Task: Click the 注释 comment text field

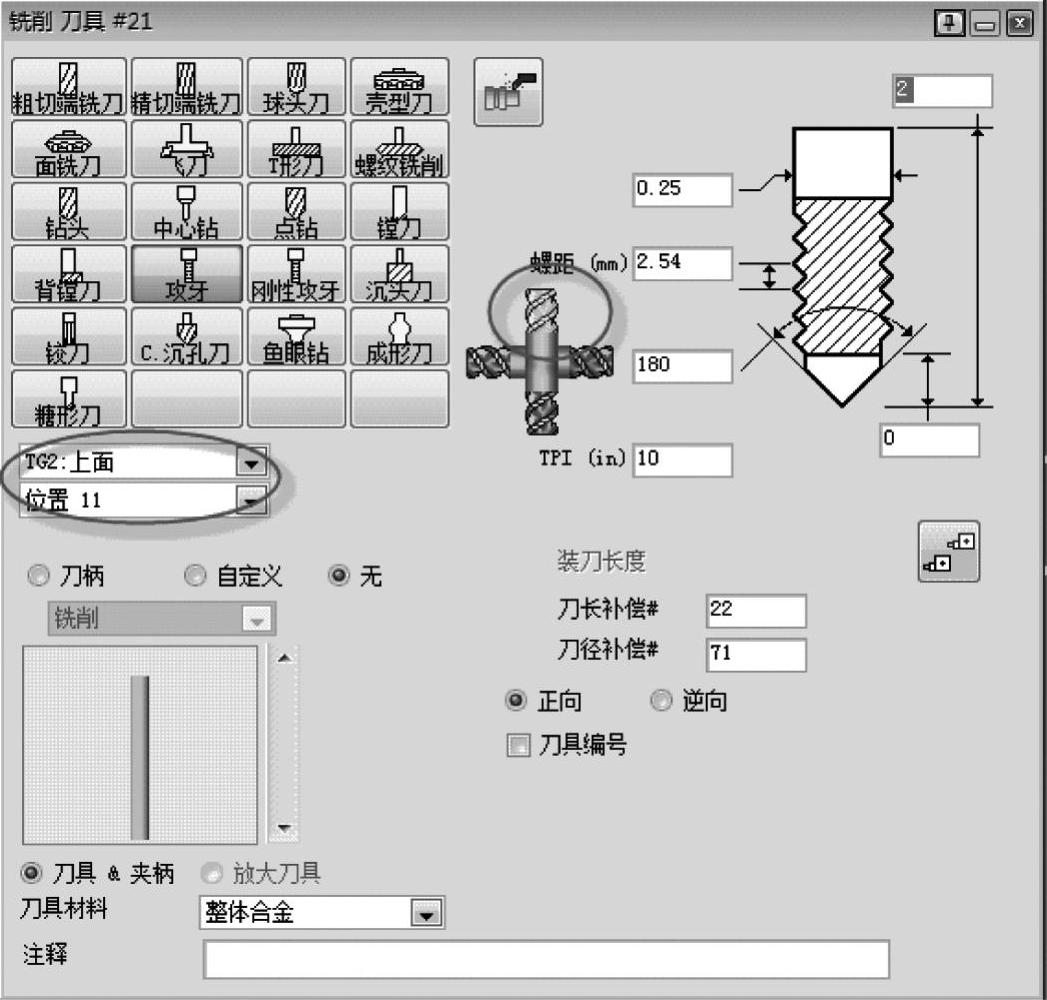Action: point(546,959)
